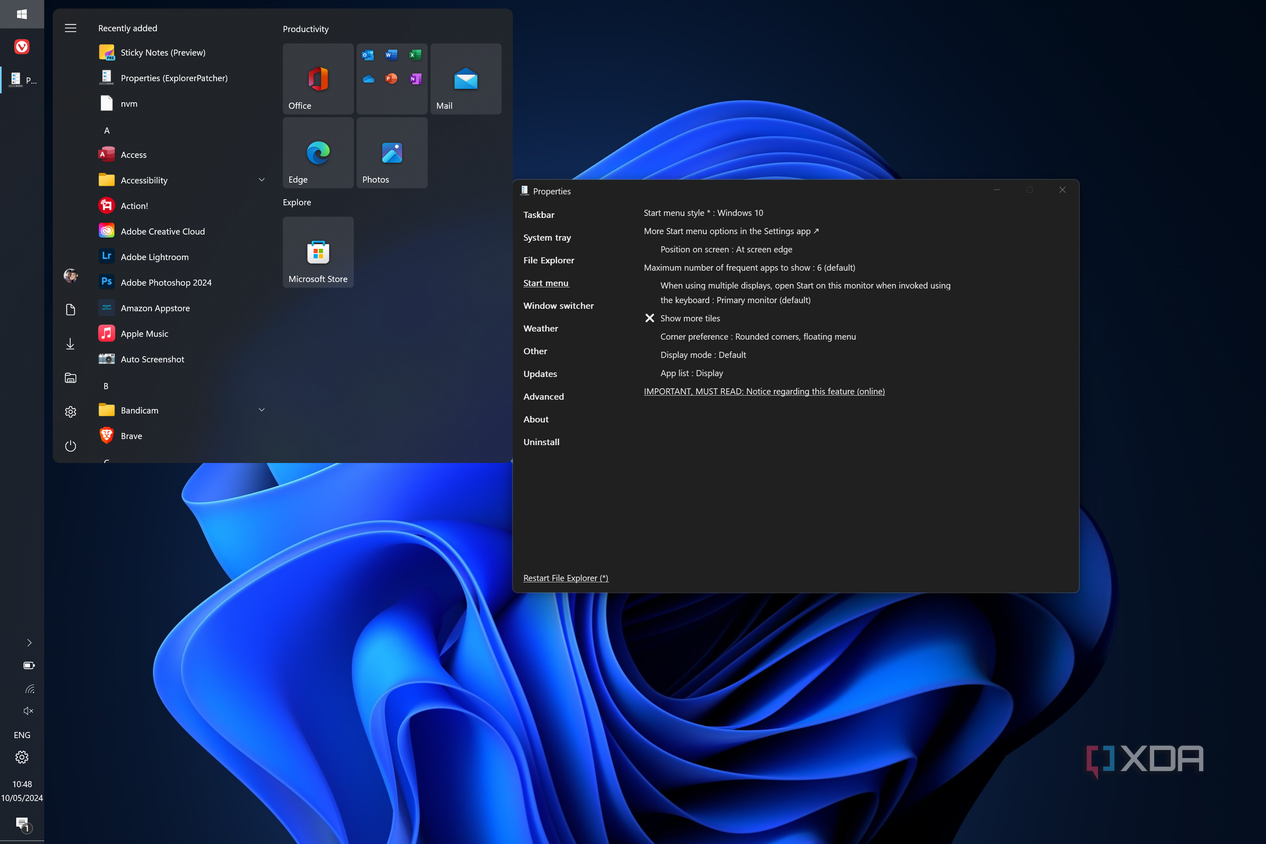Click the letter A group header
The image size is (1266, 844).
107,130
